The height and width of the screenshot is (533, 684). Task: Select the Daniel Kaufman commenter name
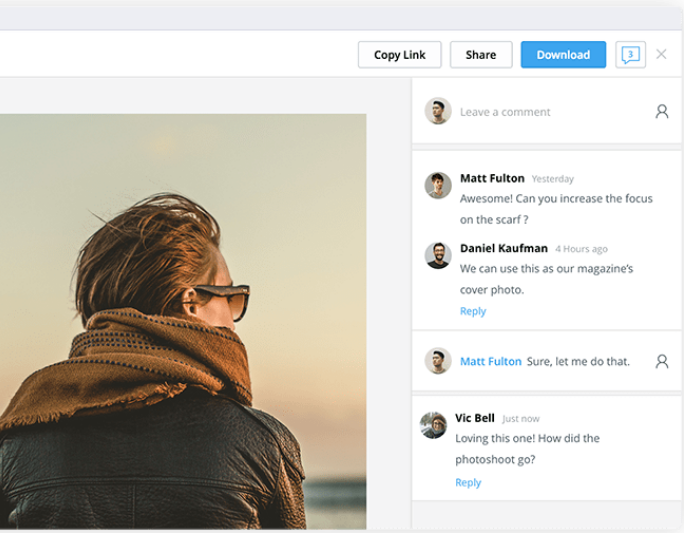[x=504, y=248]
